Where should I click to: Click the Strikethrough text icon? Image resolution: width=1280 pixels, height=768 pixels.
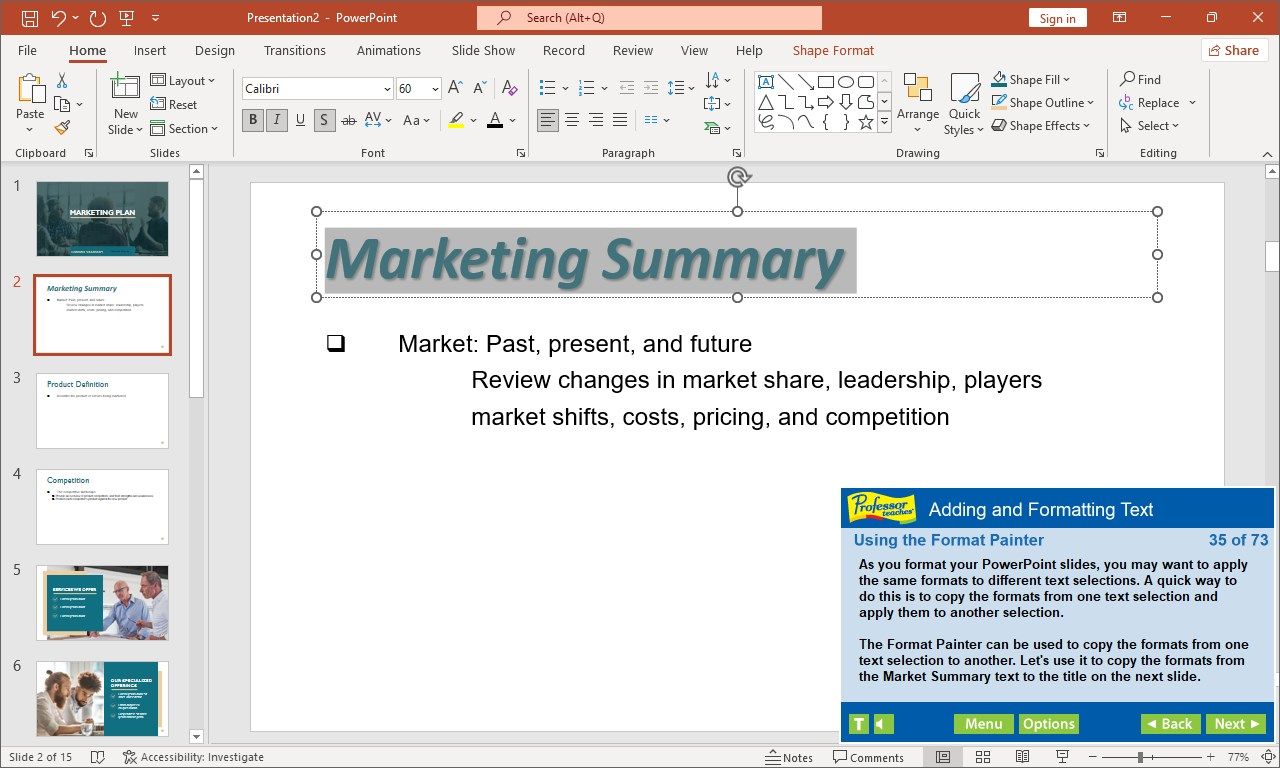click(x=348, y=120)
